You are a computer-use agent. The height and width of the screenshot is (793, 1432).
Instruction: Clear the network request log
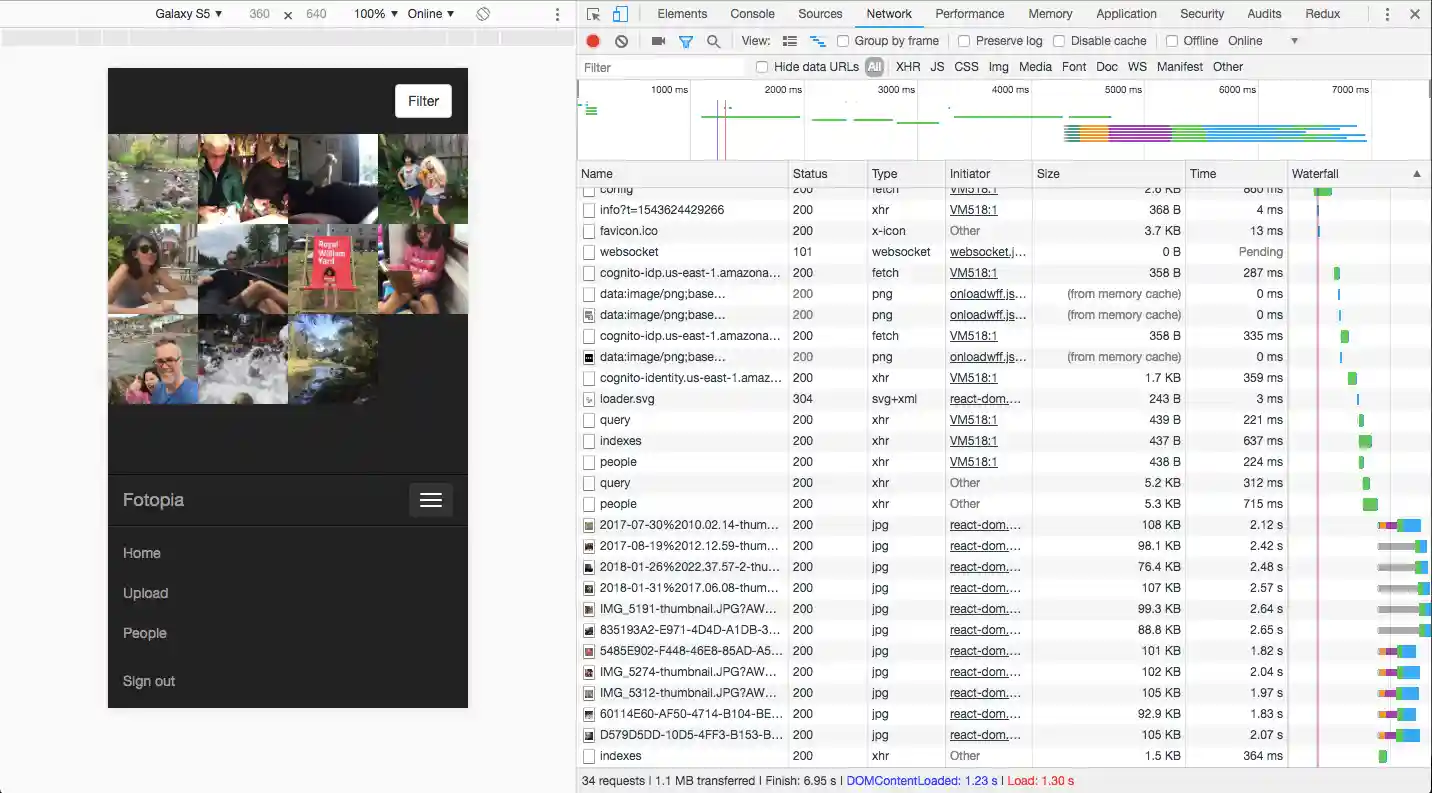click(x=621, y=40)
